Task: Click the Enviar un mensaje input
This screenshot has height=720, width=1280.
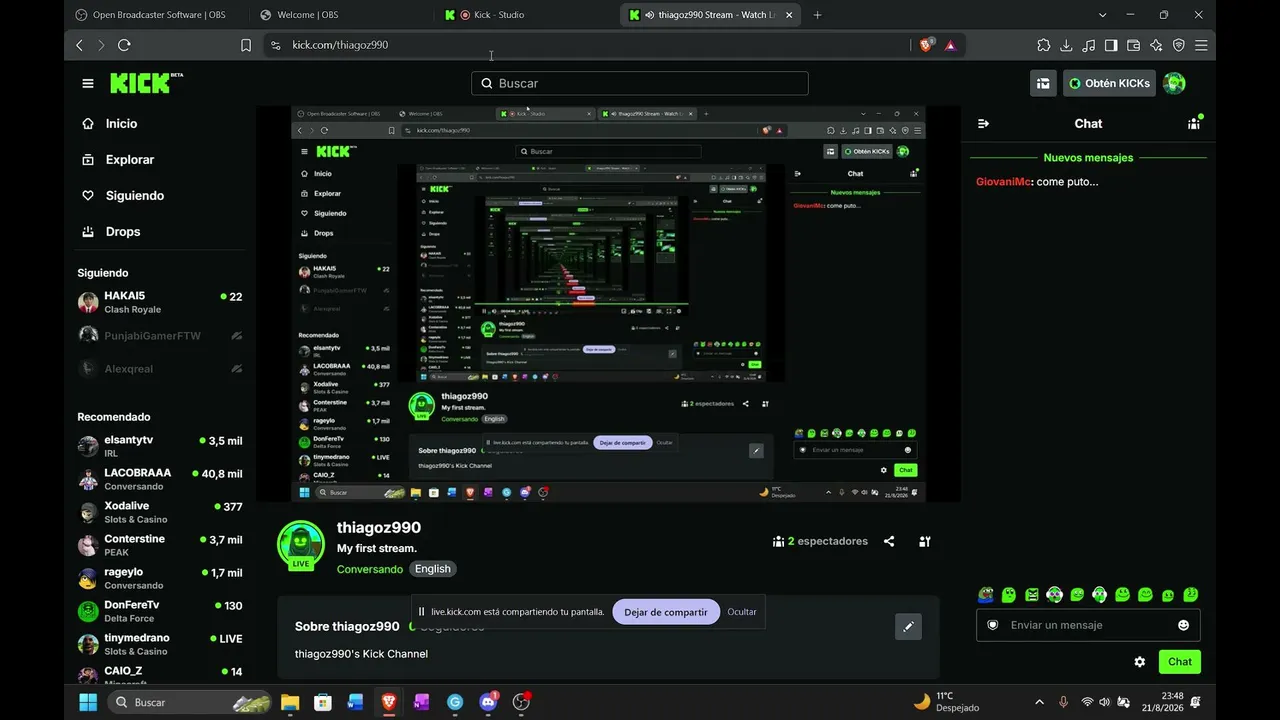Action: point(1088,625)
